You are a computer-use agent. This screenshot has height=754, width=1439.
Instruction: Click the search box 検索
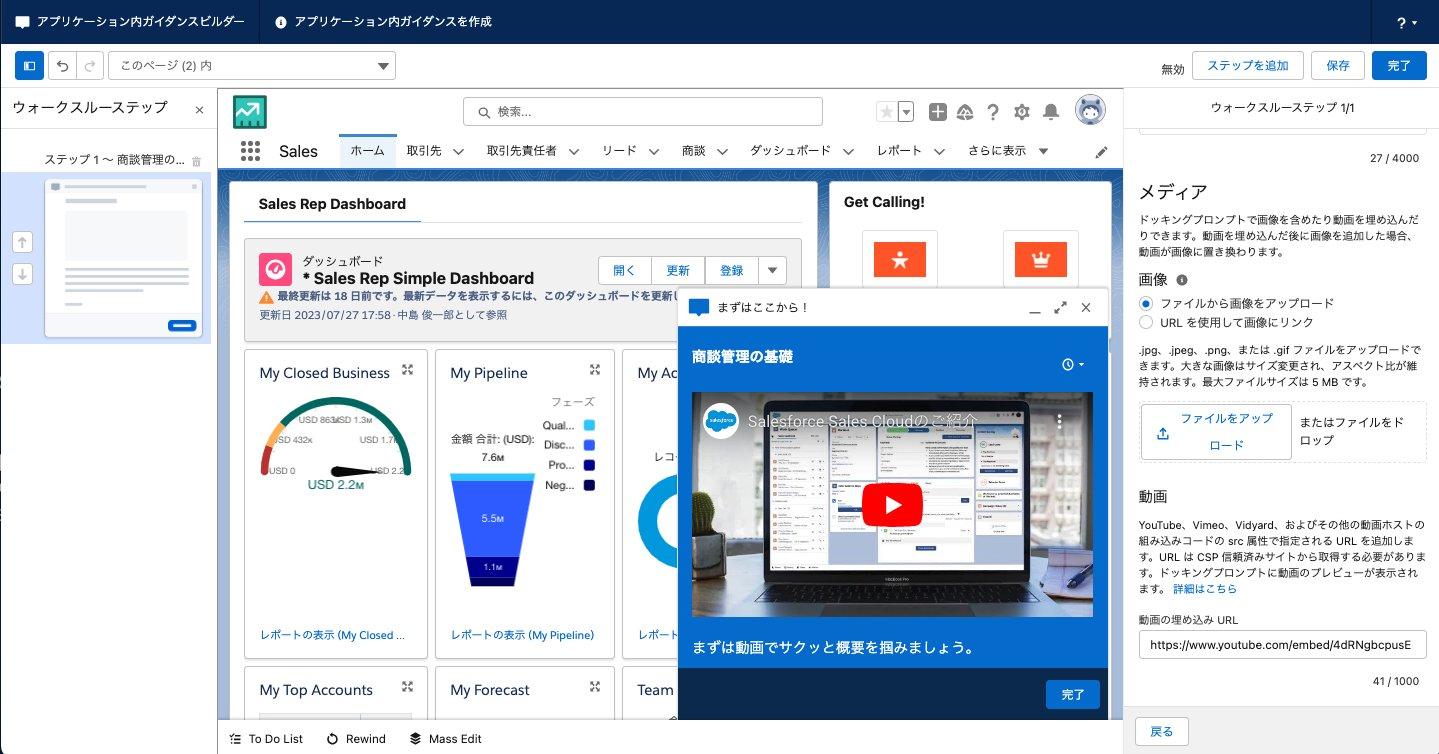(643, 111)
